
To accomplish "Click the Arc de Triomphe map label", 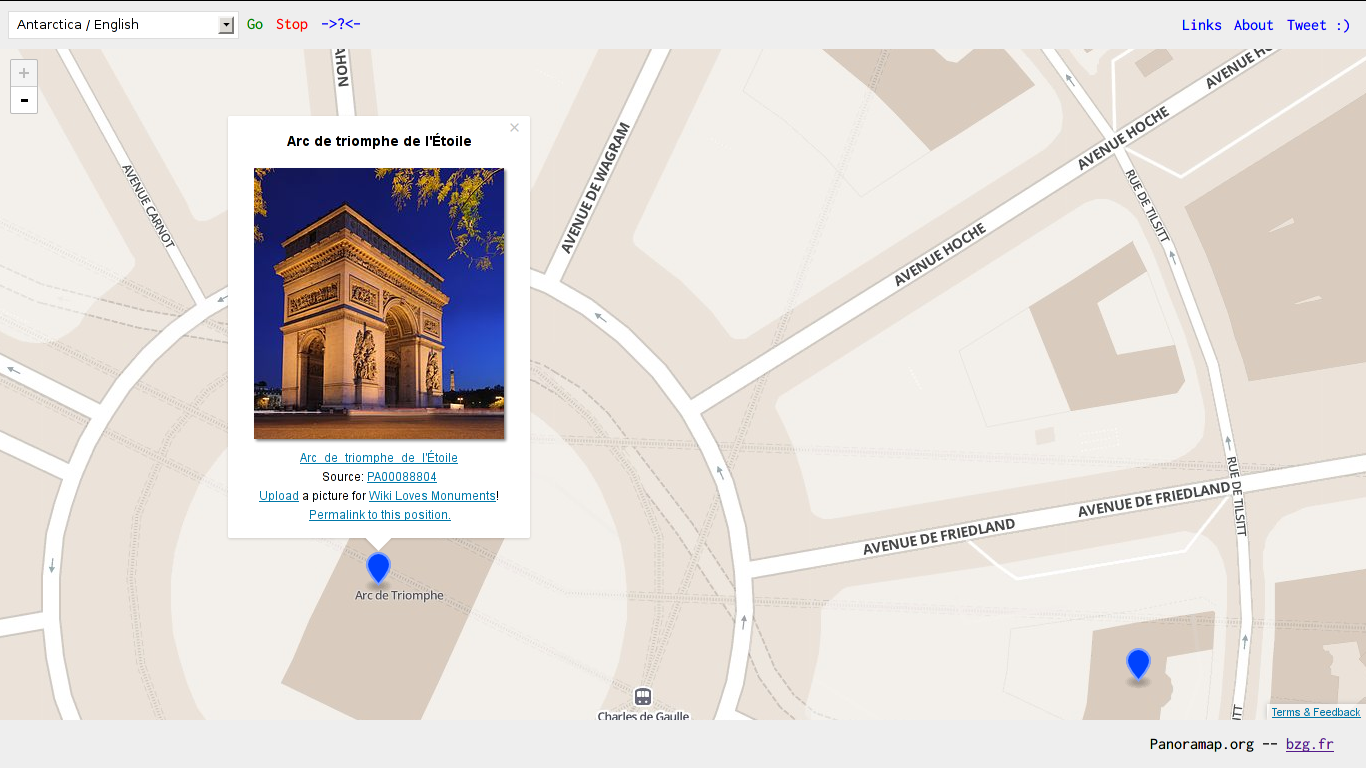I will pyautogui.click(x=399, y=595).
